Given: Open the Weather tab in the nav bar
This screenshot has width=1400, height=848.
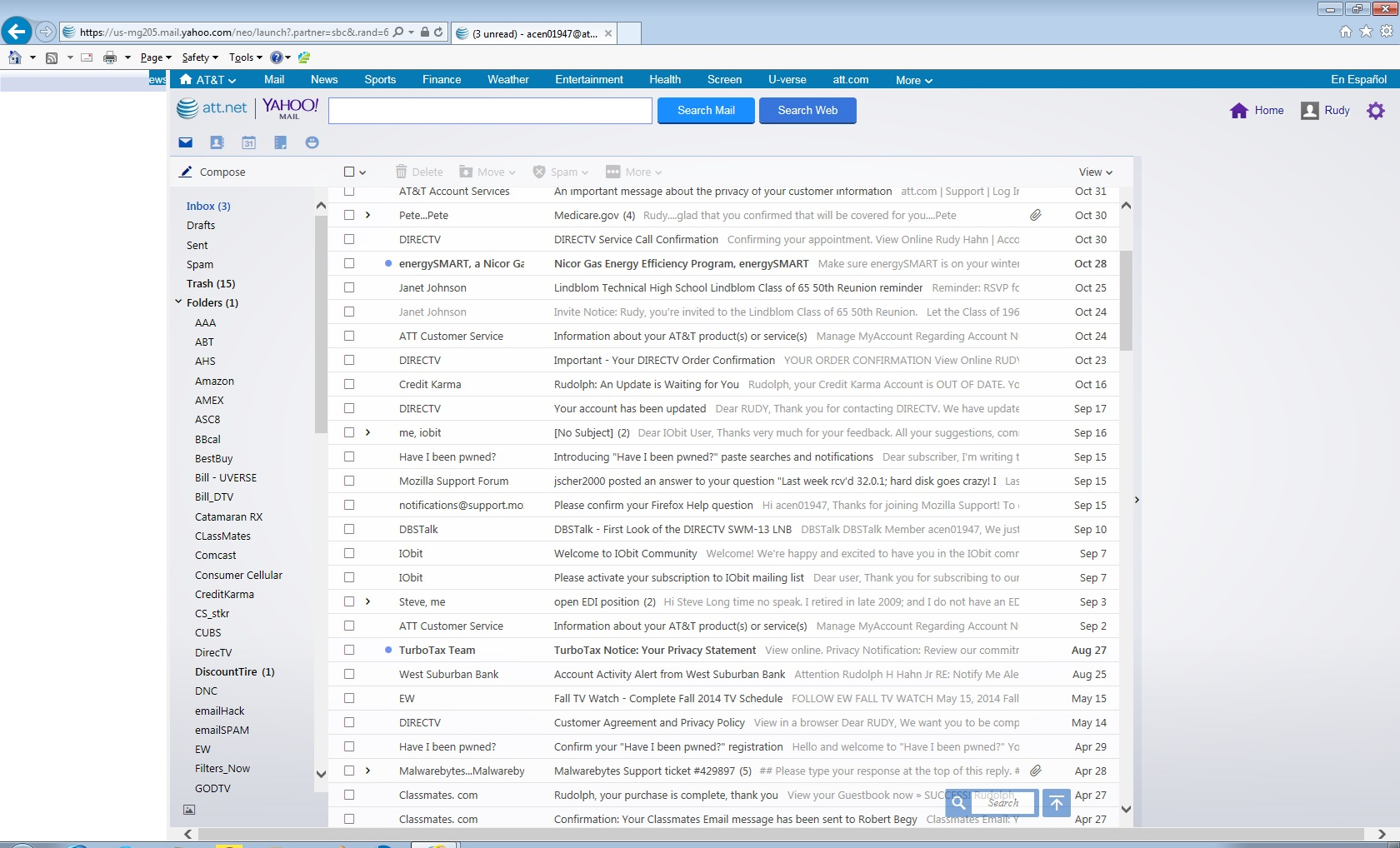Looking at the screenshot, I should click(508, 79).
